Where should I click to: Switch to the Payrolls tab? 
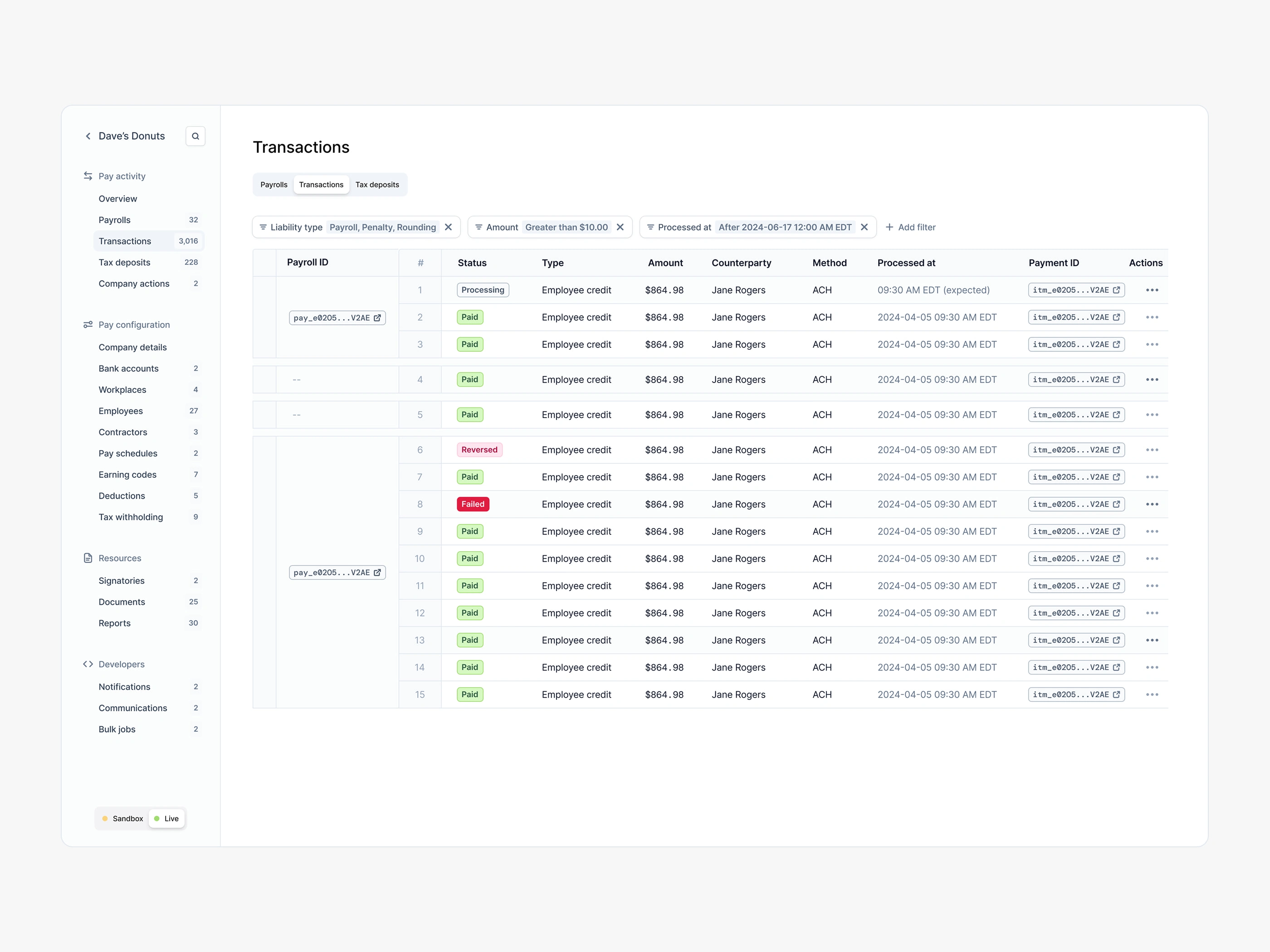pos(274,185)
